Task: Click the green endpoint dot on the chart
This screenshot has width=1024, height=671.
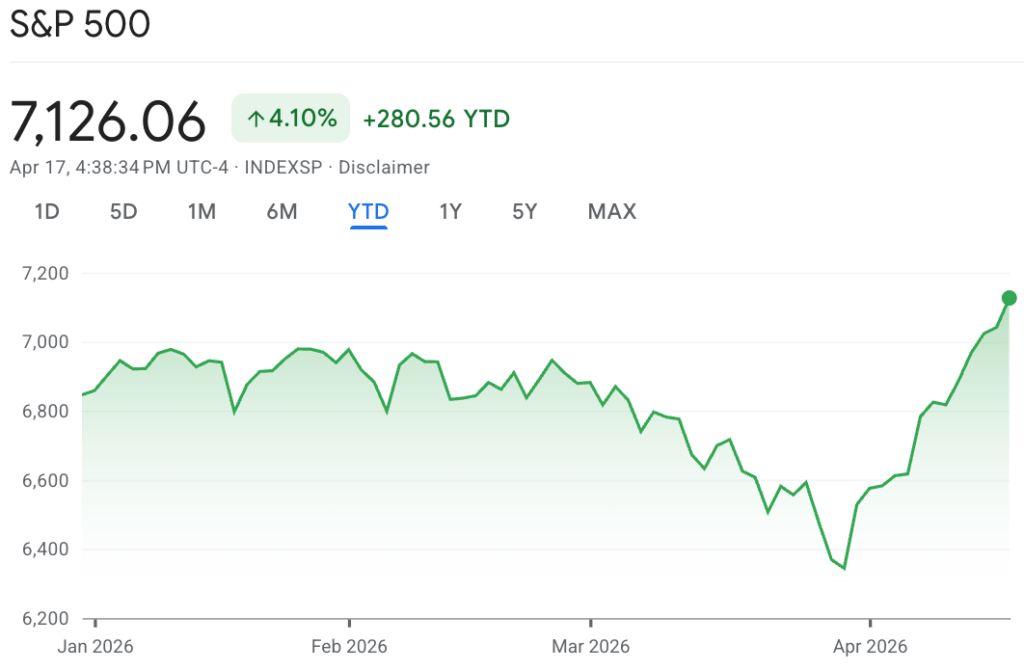Action: (x=1009, y=298)
